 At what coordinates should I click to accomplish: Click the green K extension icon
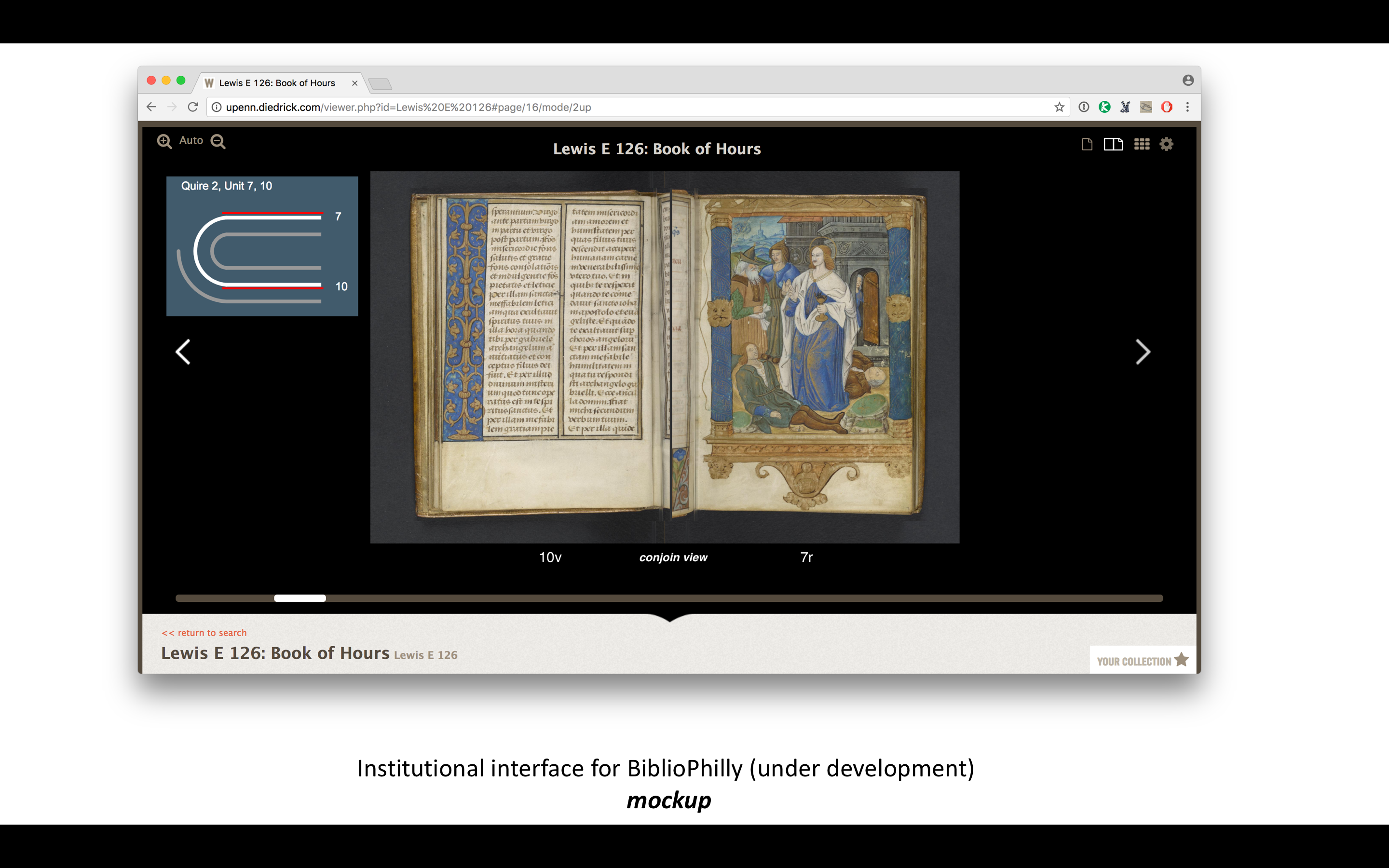click(x=1104, y=107)
